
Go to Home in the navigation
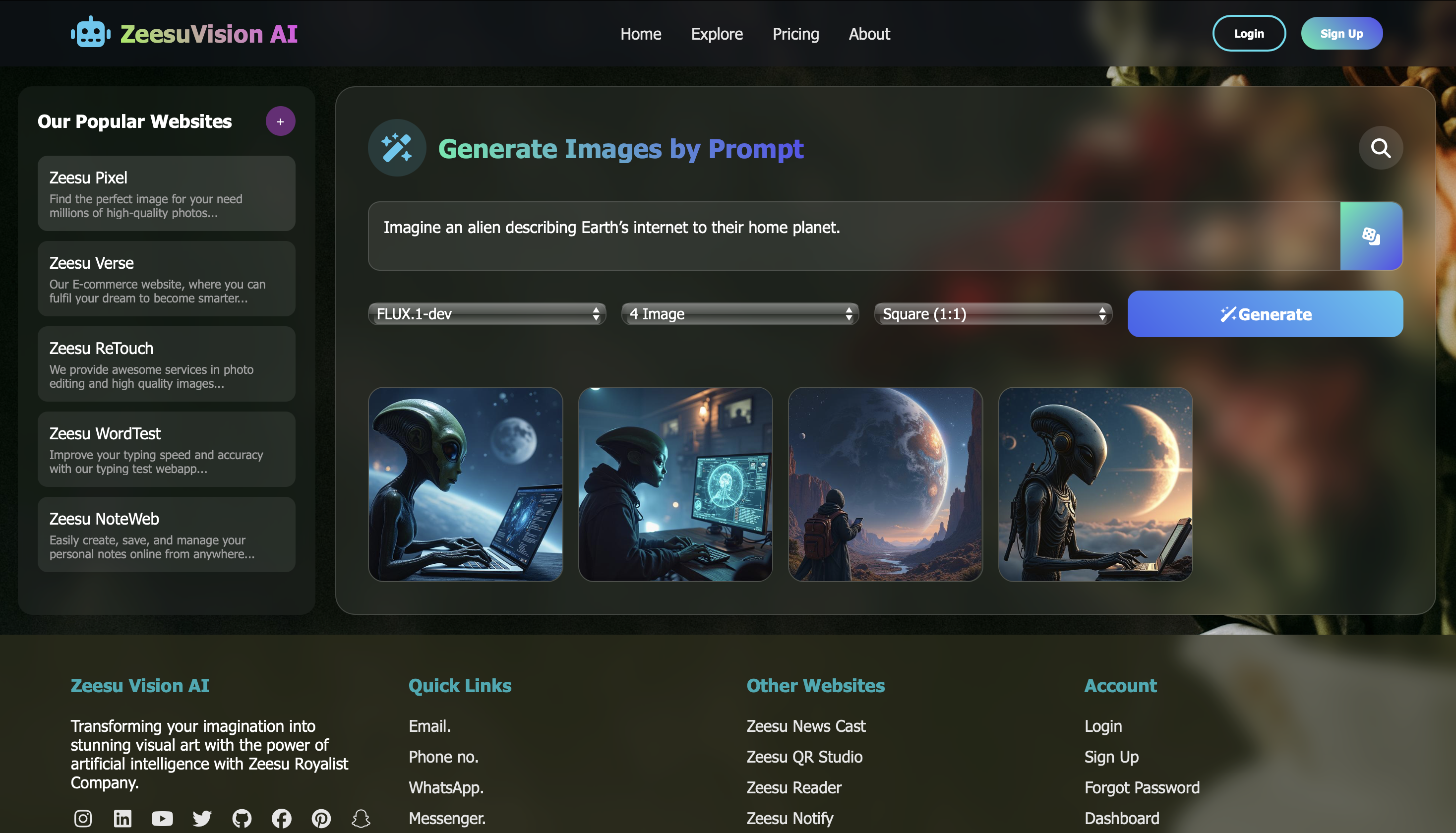pos(641,34)
